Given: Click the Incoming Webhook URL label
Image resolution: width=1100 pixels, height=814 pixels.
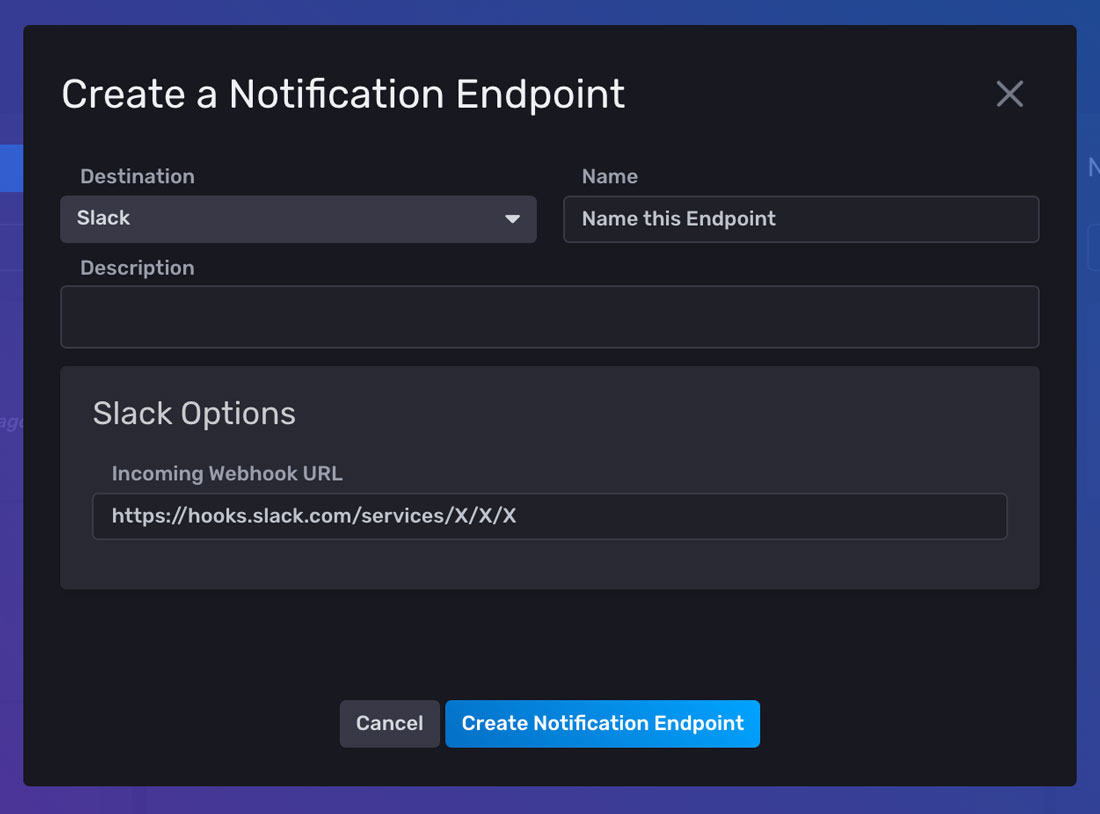Looking at the screenshot, I should 227,473.
